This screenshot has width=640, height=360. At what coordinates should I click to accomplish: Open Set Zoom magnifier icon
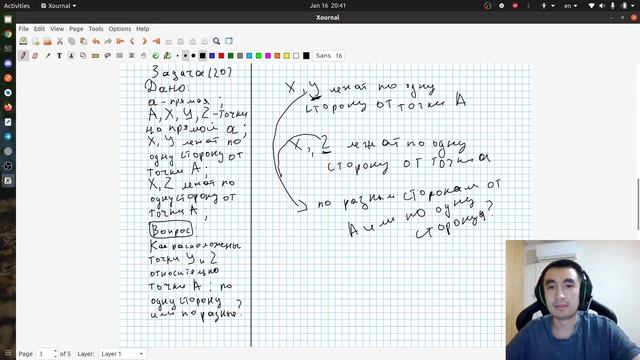pyautogui.click(x=216, y=41)
